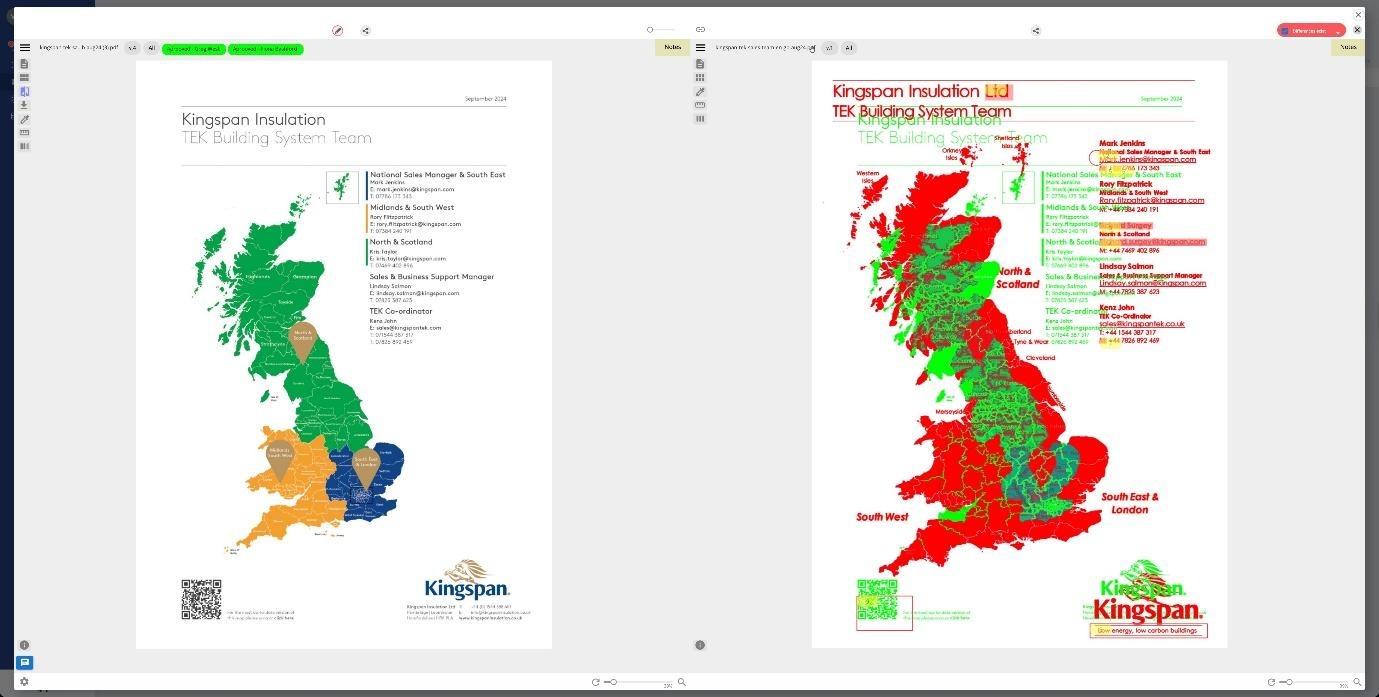
Task: Click the first green Approved status badge
Action: pos(194,48)
